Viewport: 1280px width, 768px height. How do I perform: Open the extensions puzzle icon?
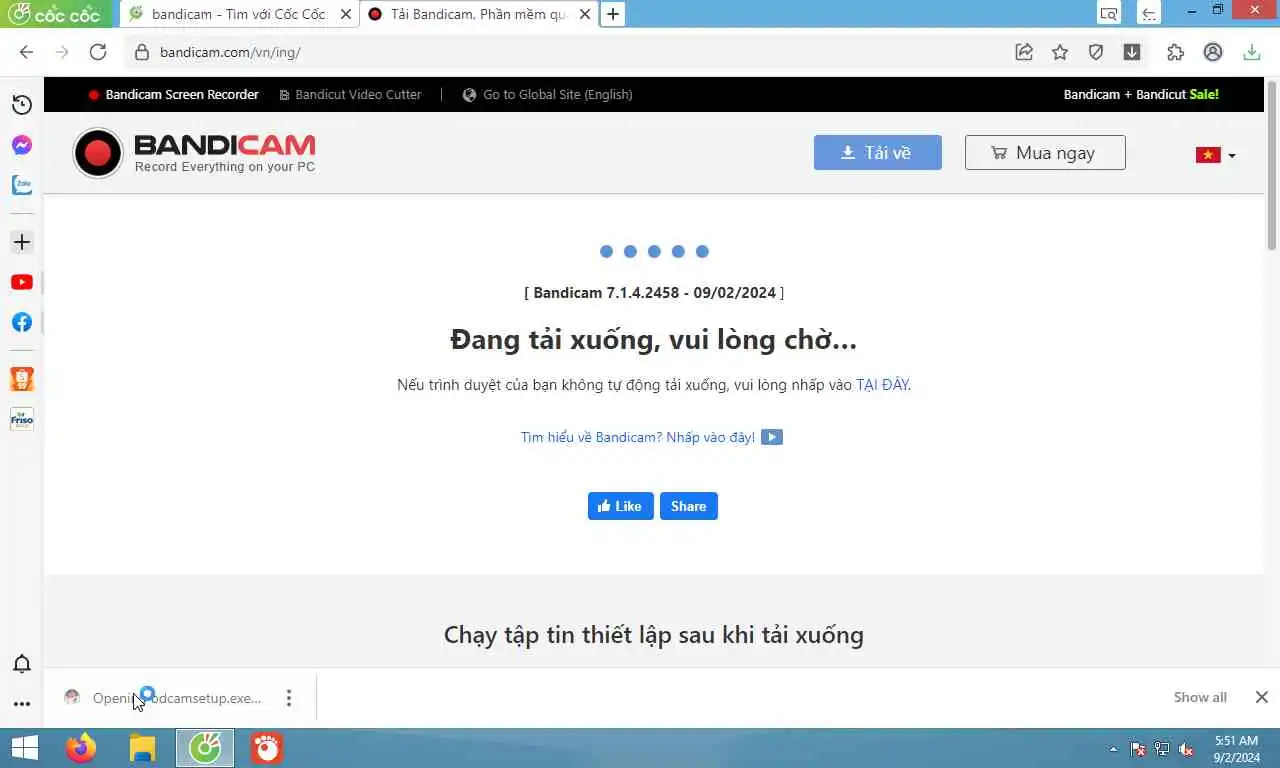1176,52
